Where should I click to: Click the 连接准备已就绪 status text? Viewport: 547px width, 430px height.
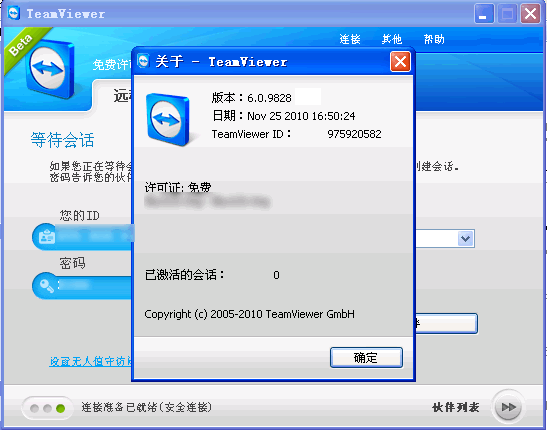click(147, 407)
